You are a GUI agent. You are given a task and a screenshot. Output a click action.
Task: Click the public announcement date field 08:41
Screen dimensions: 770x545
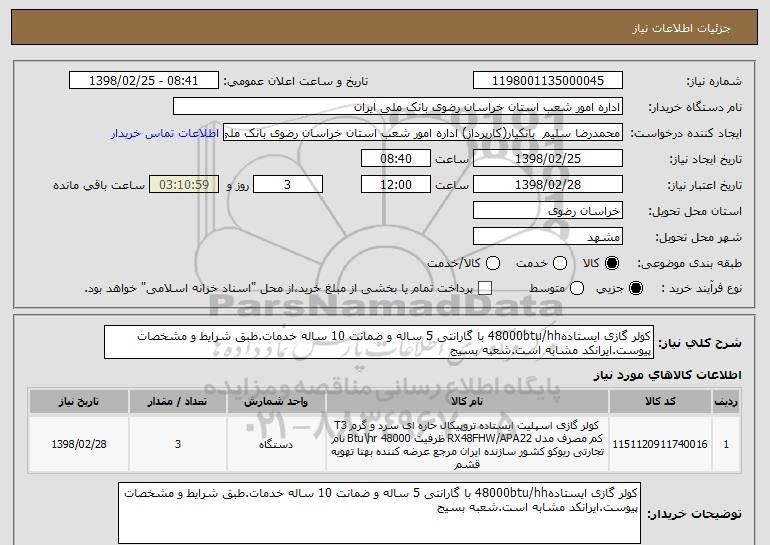(x=144, y=81)
